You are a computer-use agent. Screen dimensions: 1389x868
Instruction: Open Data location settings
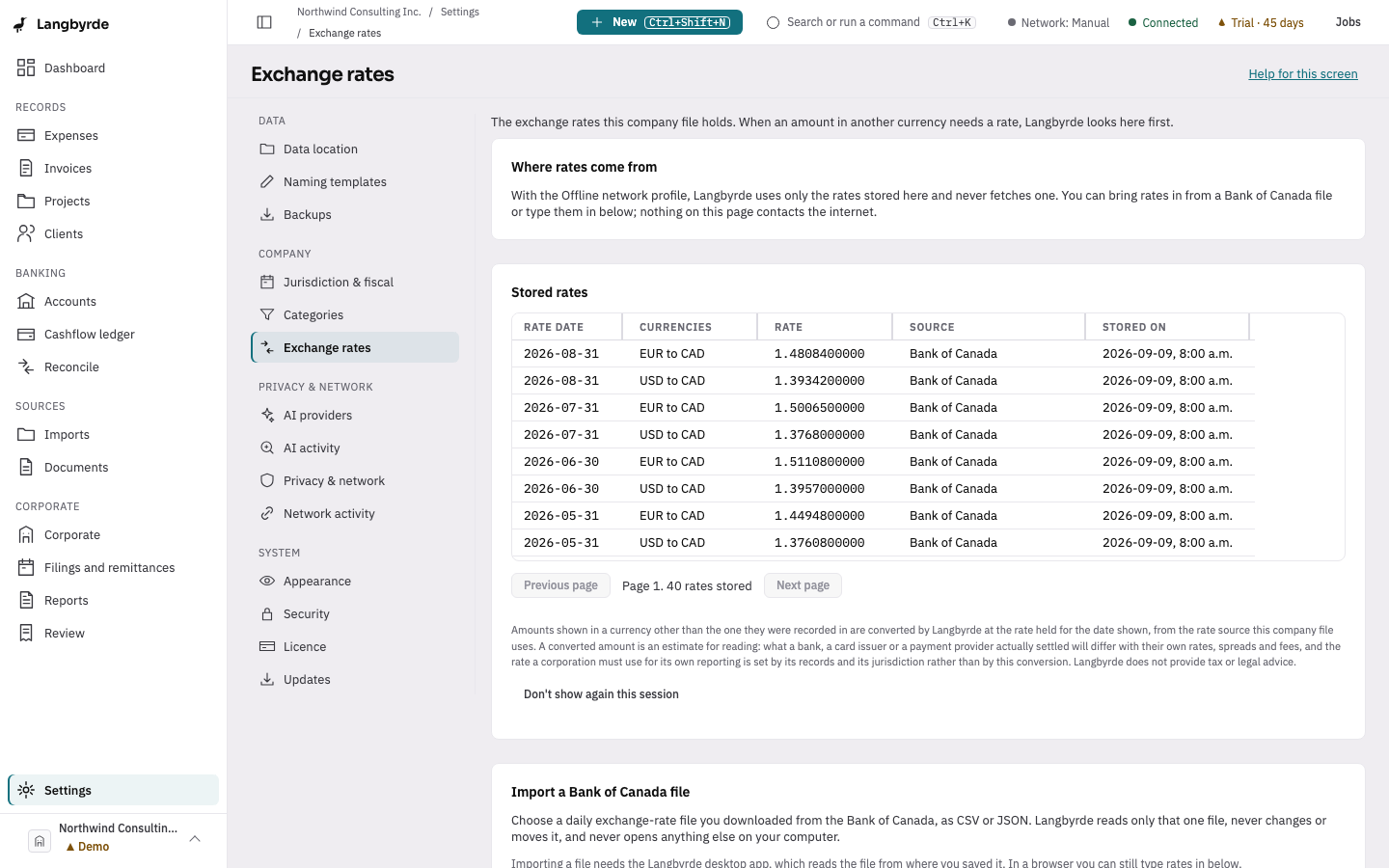tap(355, 149)
